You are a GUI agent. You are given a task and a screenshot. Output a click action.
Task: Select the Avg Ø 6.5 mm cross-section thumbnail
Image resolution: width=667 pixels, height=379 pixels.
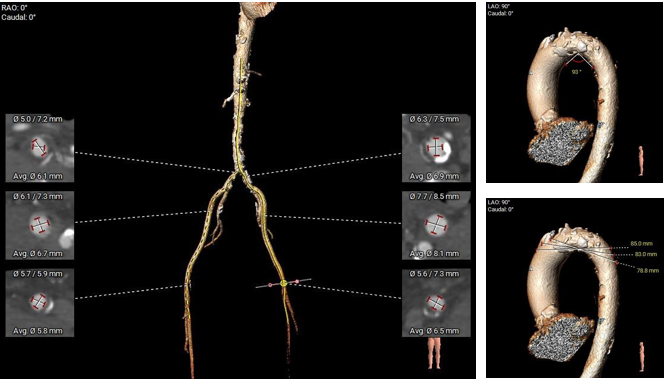(436, 302)
